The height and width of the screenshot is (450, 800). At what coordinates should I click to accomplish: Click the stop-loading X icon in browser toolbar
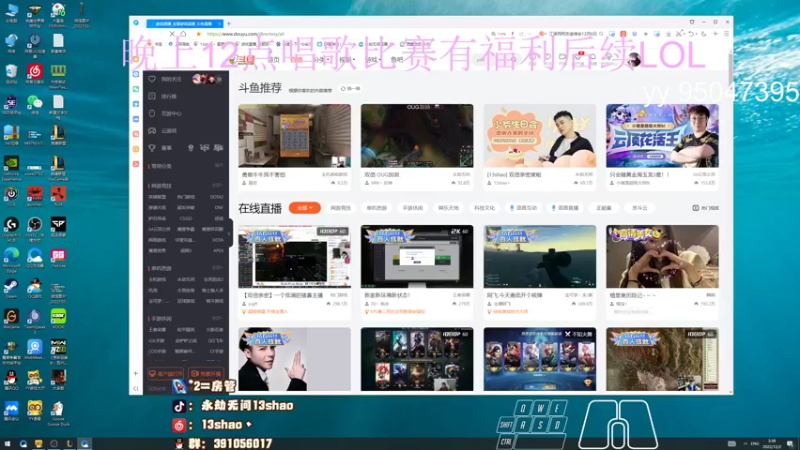pyautogui.click(x=172, y=34)
